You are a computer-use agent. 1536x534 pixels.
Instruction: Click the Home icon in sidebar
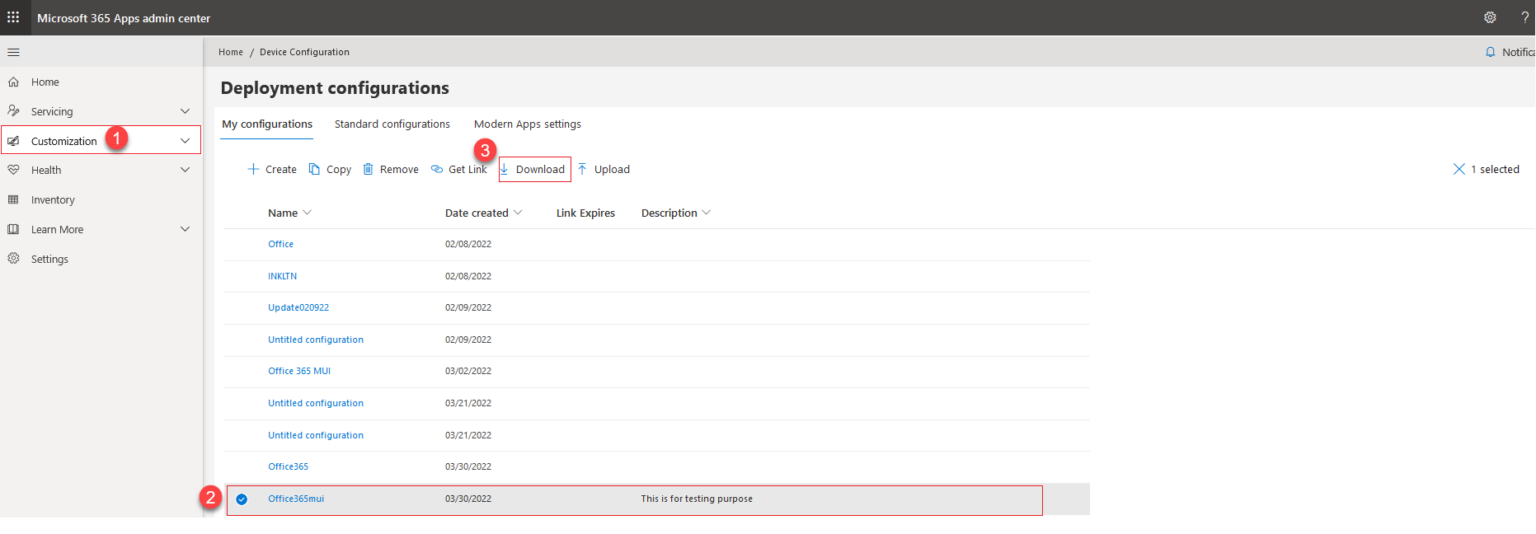13,82
